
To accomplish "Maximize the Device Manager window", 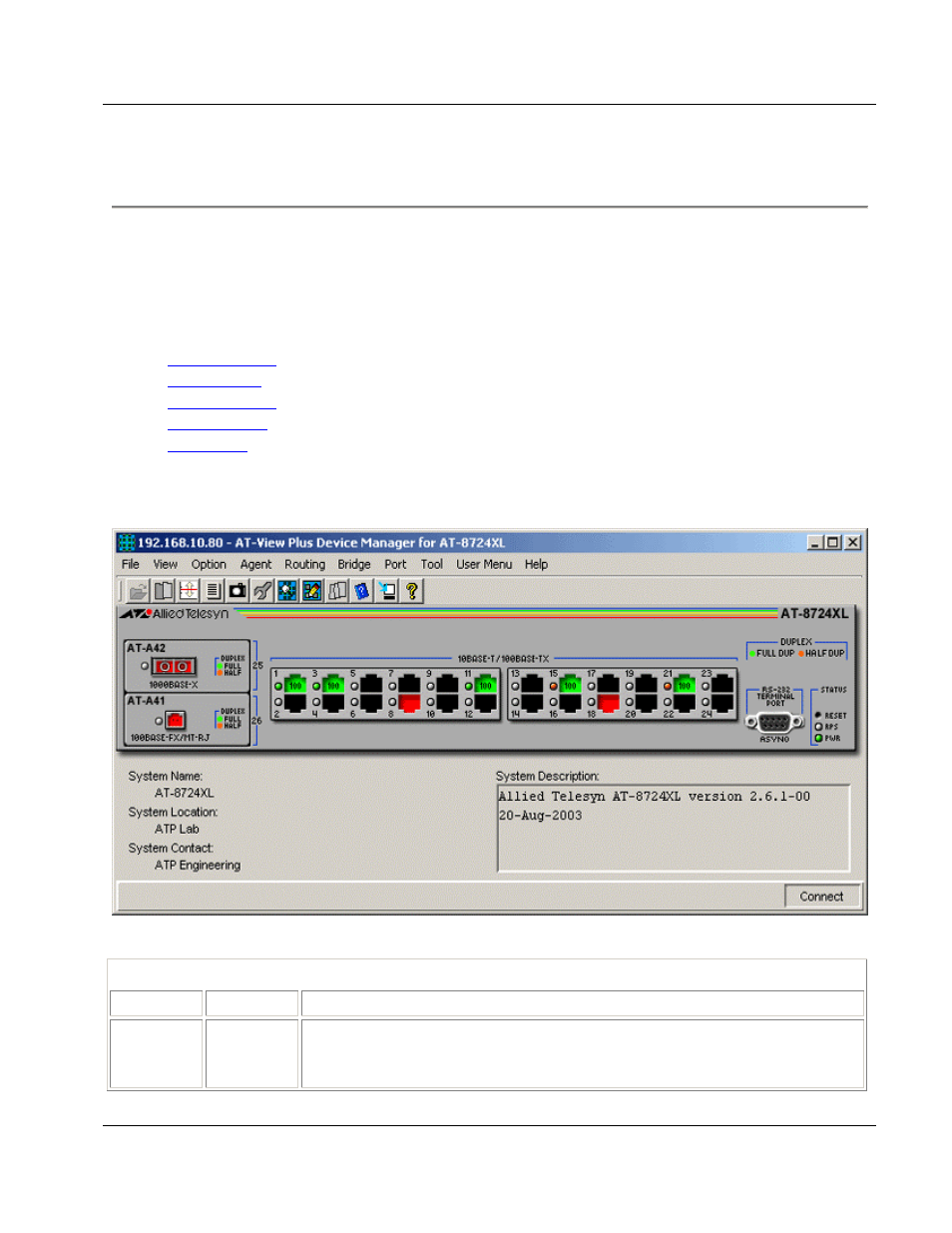I will (x=833, y=542).
